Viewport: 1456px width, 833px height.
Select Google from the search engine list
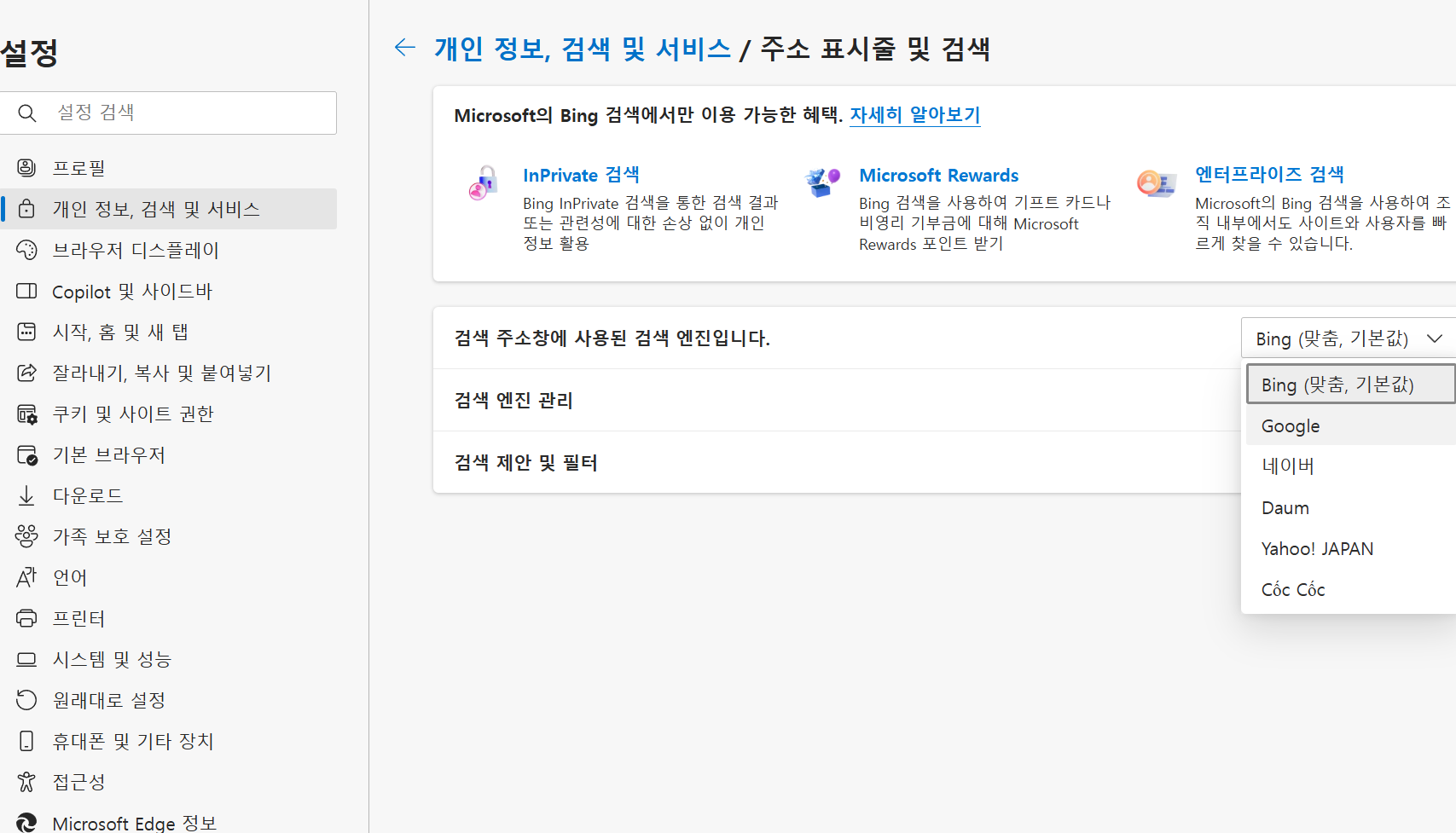(1350, 425)
